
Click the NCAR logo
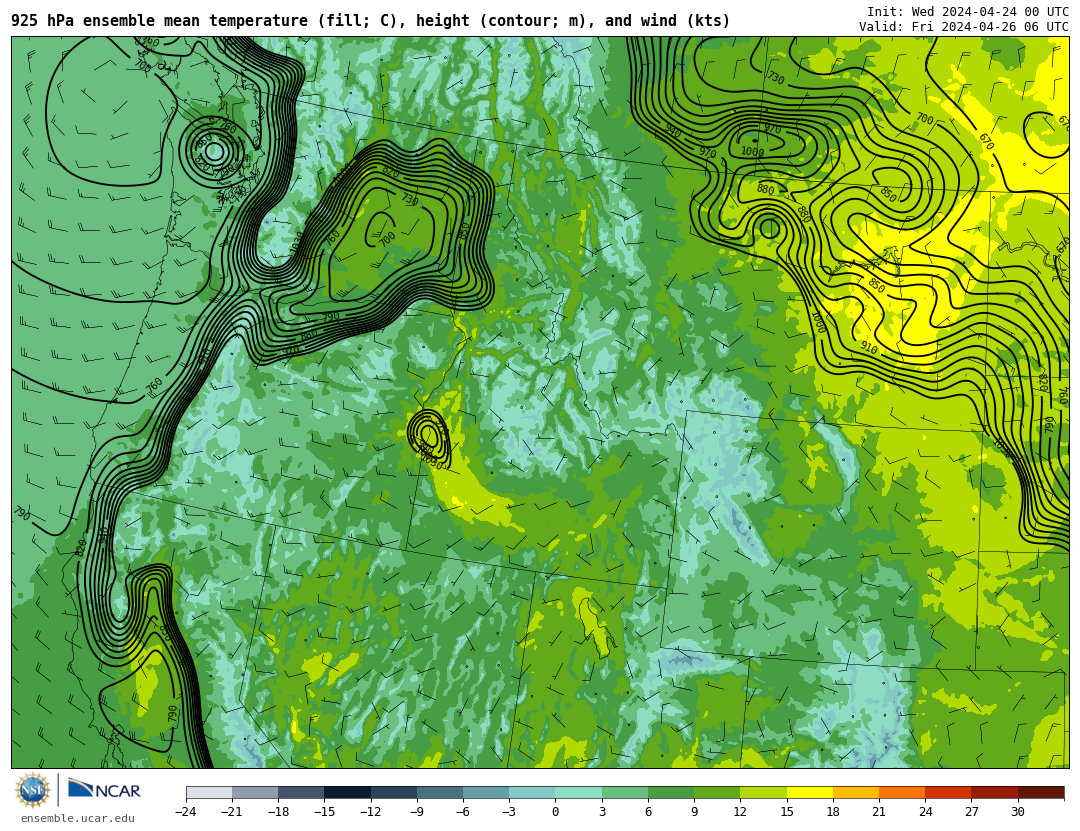(104, 790)
